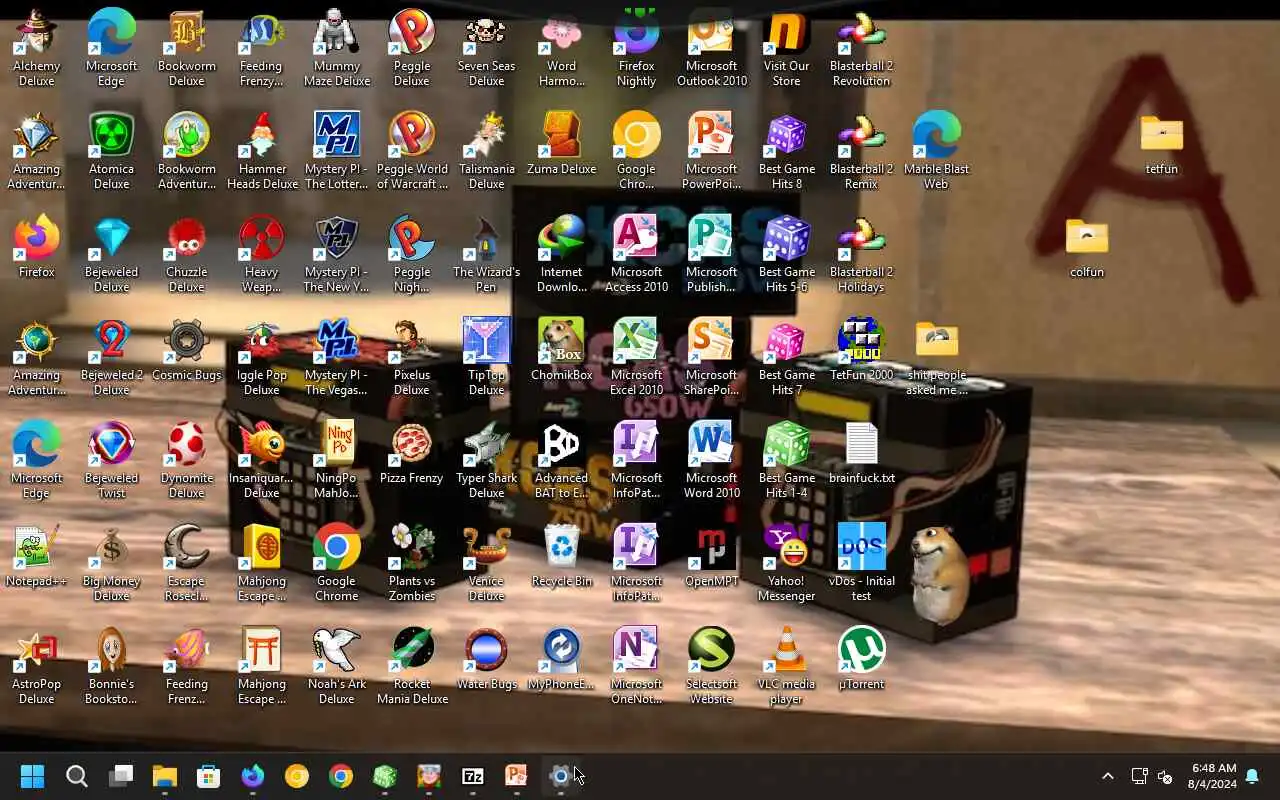Open the ChomikBox shortcut

coord(562,350)
